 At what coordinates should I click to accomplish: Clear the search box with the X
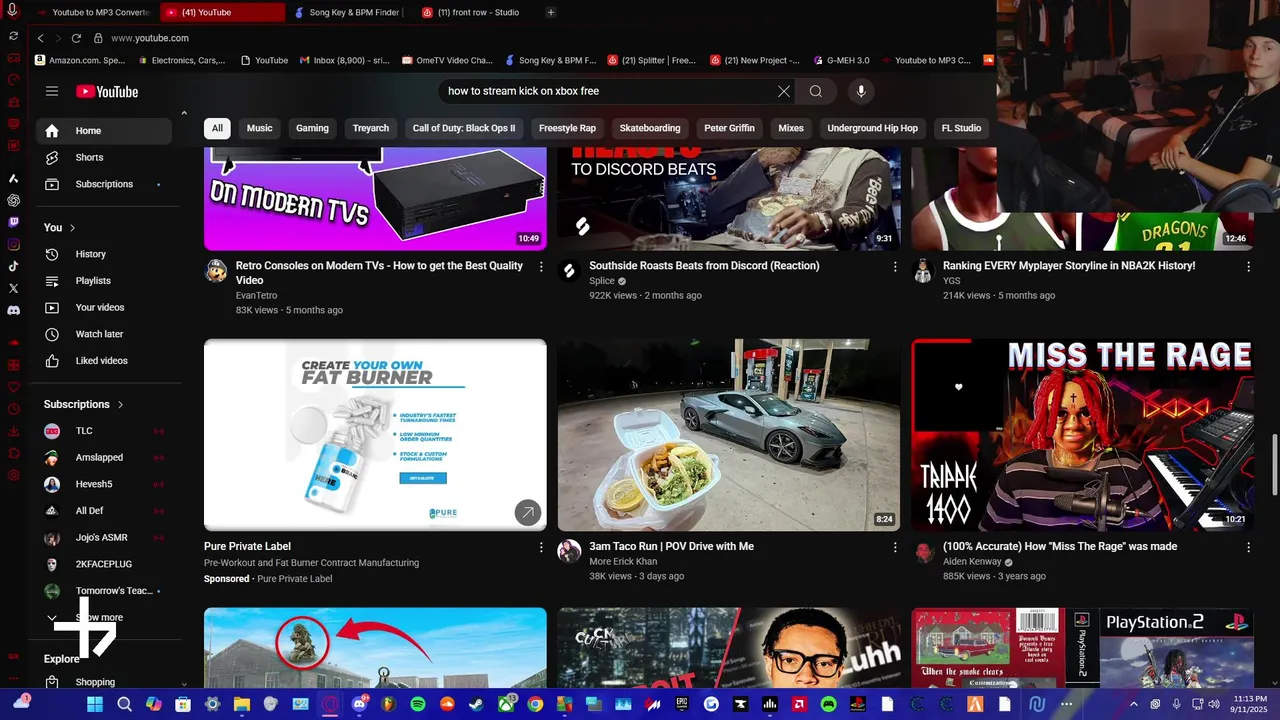click(784, 91)
